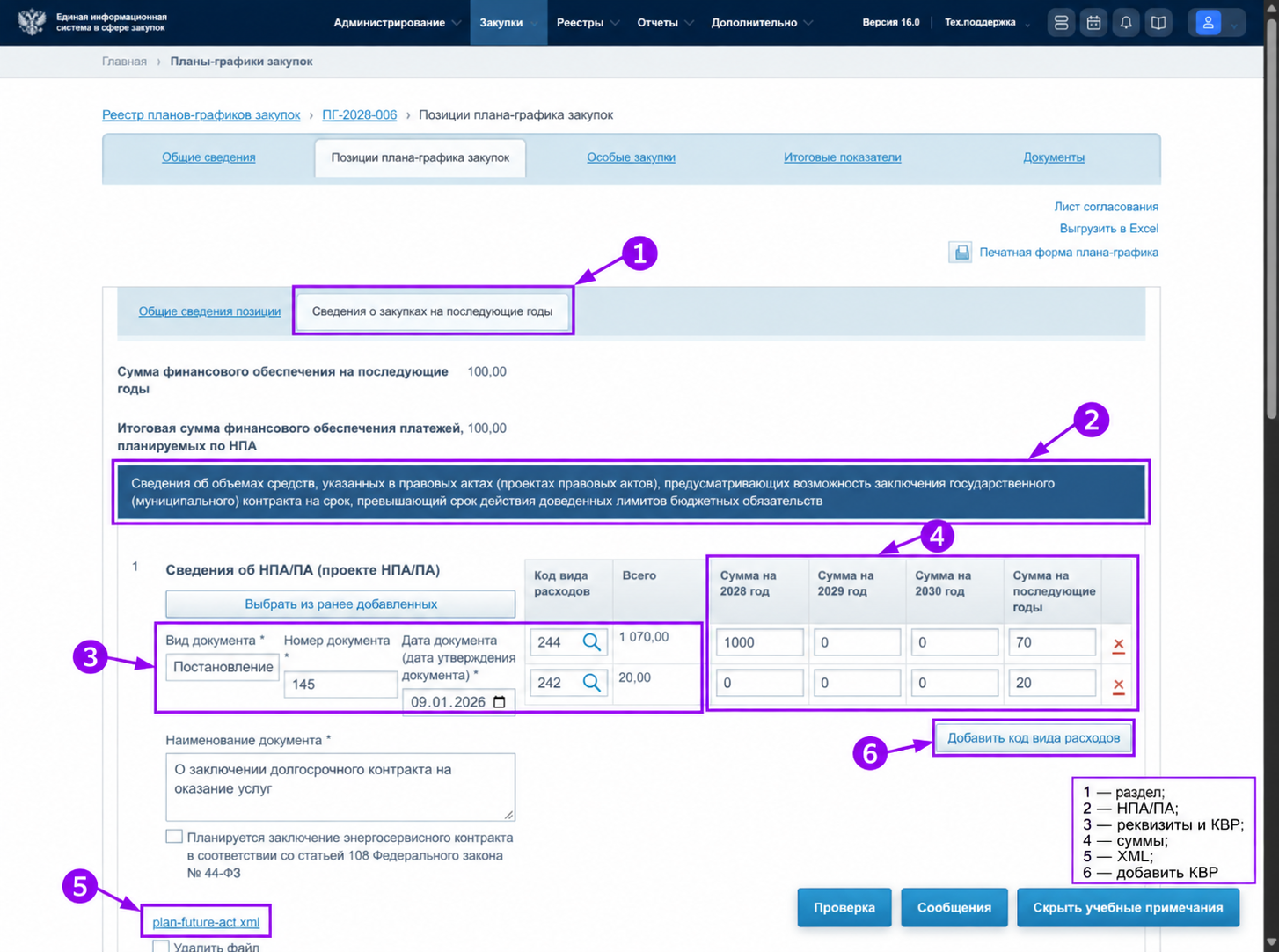The image size is (1279, 952).
Task: Click the Проверка button
Action: pyautogui.click(x=844, y=907)
